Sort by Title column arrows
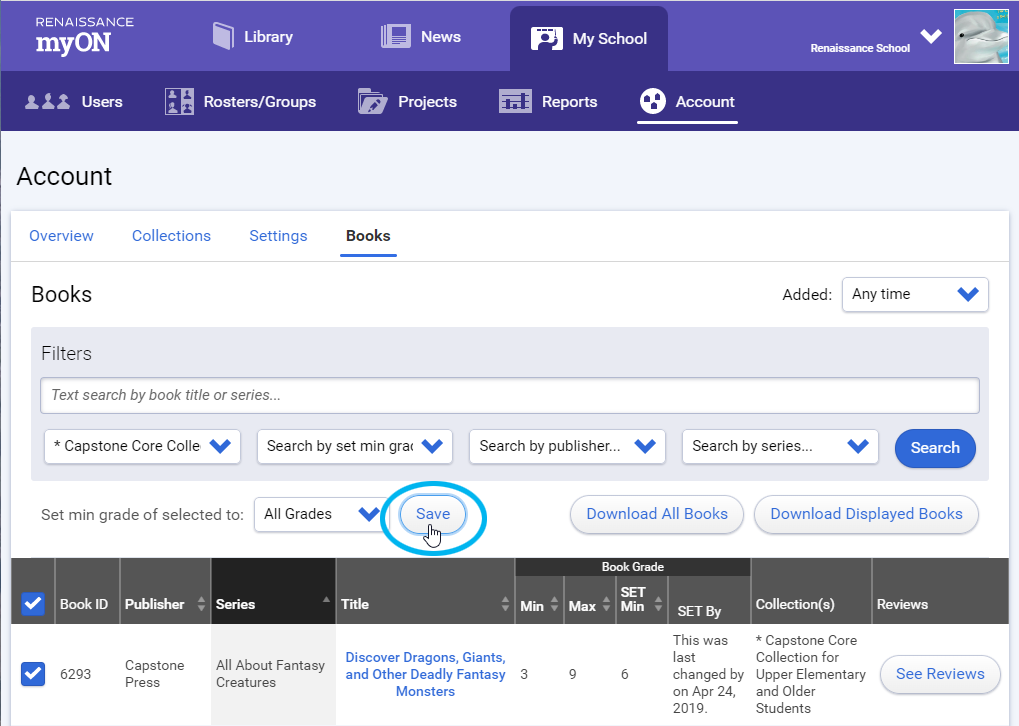The image size is (1019, 726). 505,604
